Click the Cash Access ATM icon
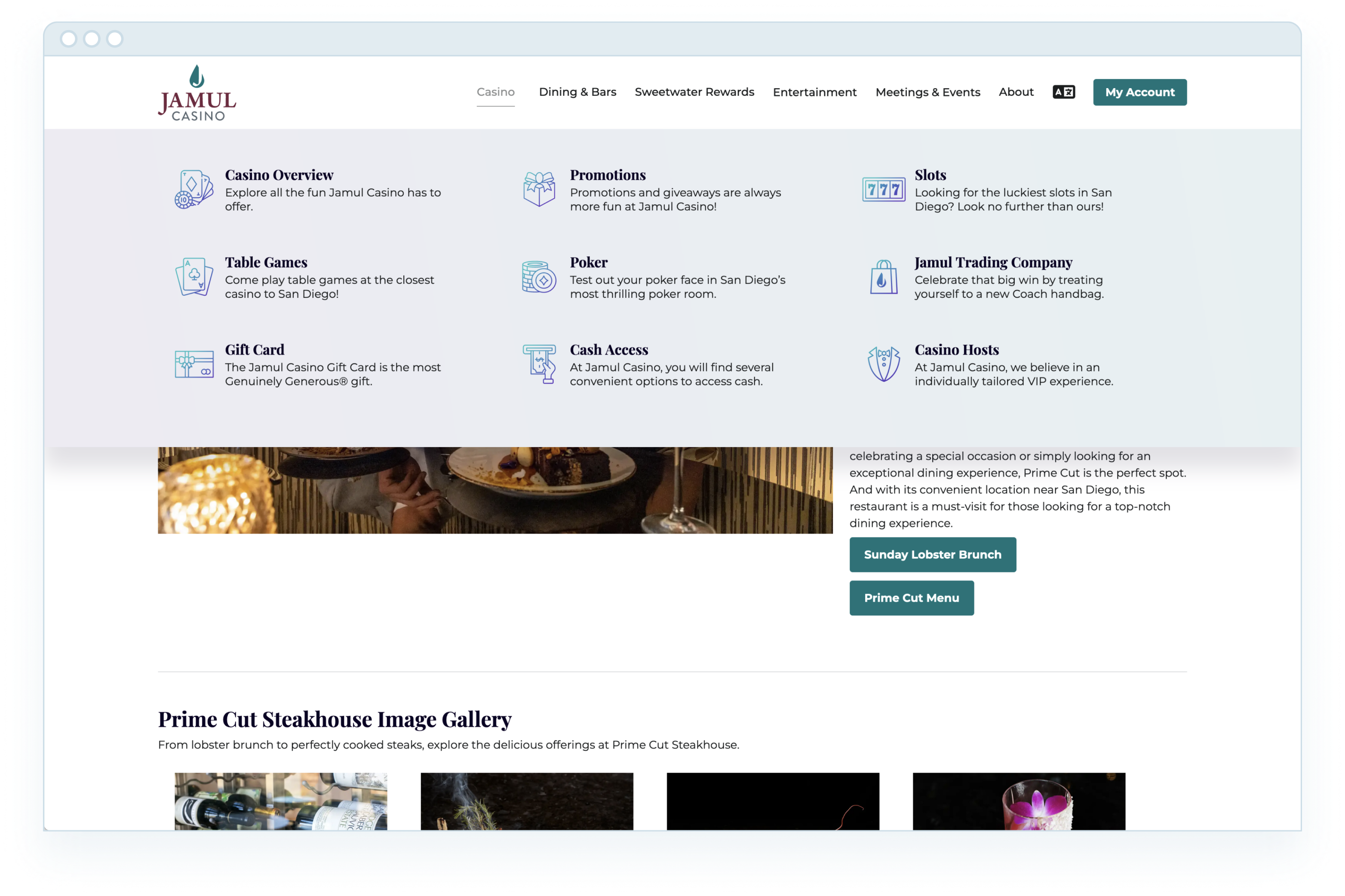 [539, 364]
